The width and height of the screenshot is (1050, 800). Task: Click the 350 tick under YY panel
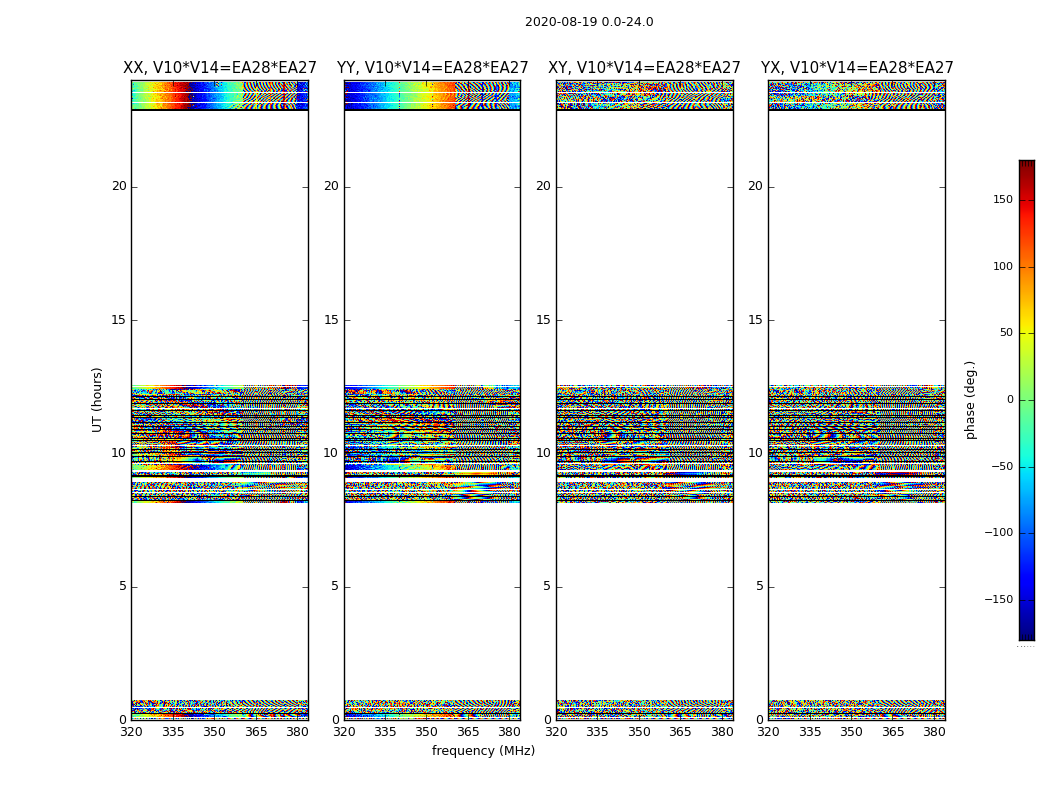[x=427, y=732]
